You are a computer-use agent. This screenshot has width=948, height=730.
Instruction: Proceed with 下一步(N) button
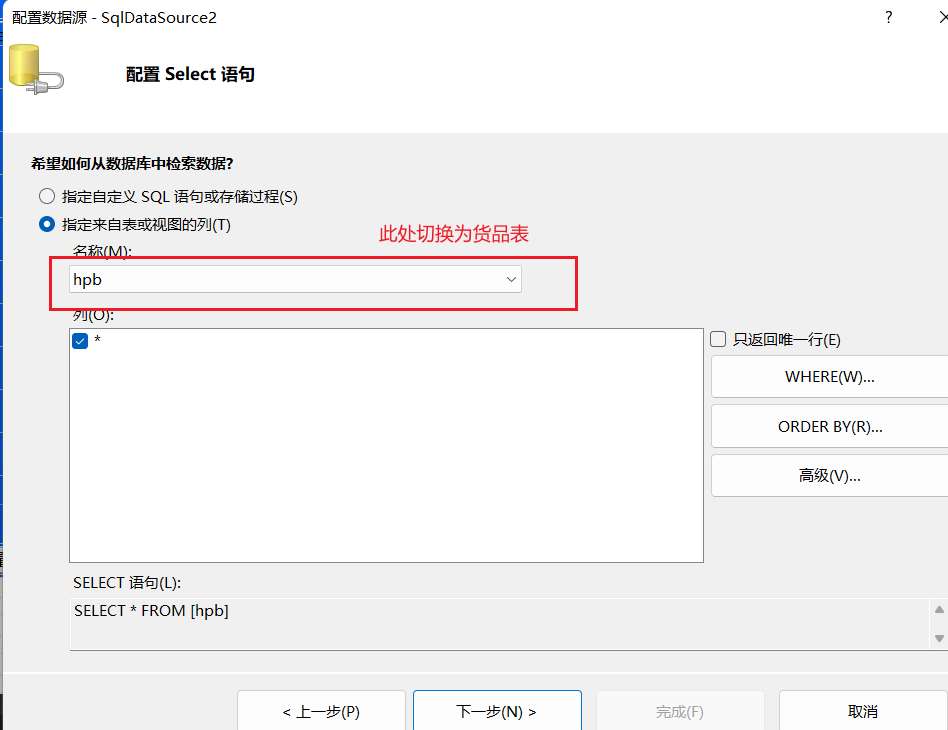497,711
